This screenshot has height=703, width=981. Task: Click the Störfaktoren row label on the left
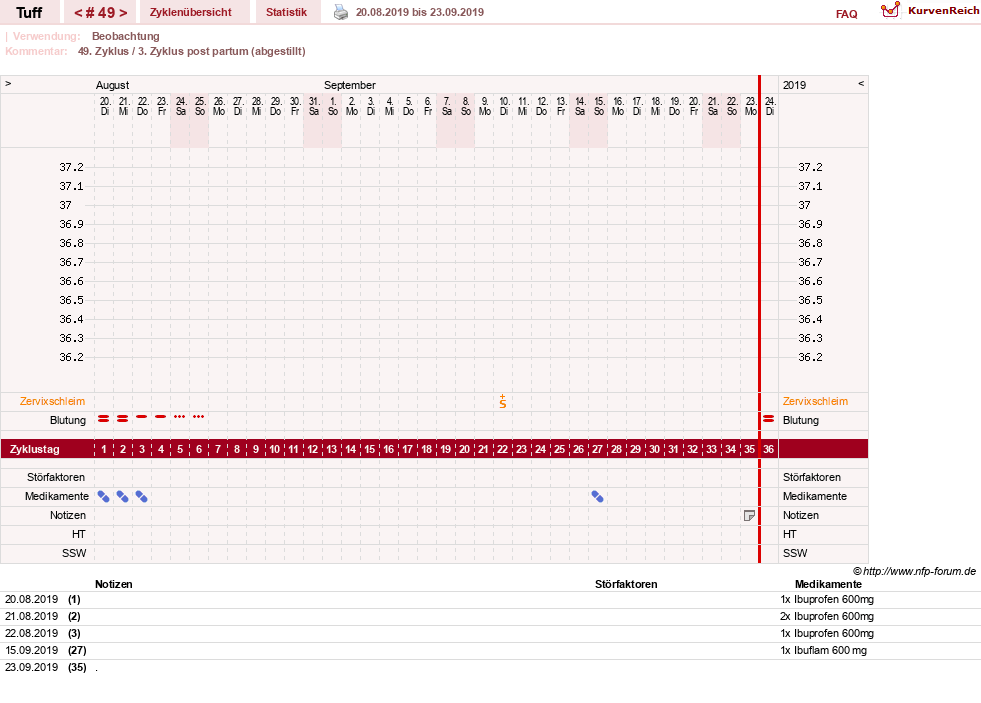(56, 477)
